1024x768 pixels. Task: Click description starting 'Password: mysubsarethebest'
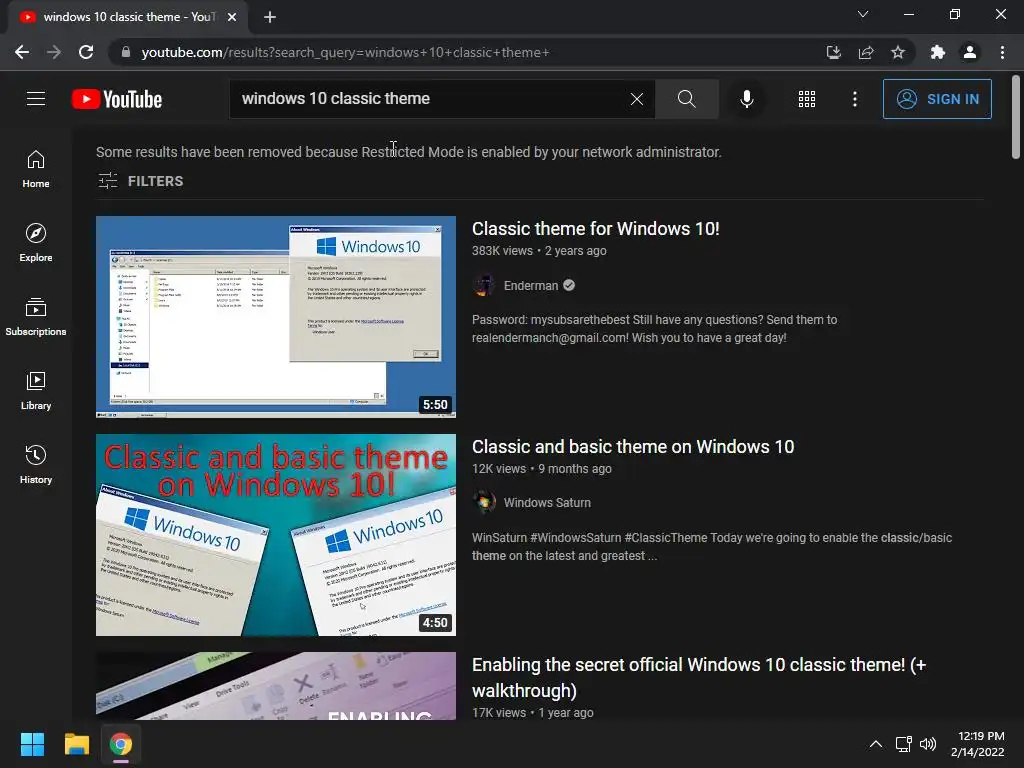coord(654,328)
